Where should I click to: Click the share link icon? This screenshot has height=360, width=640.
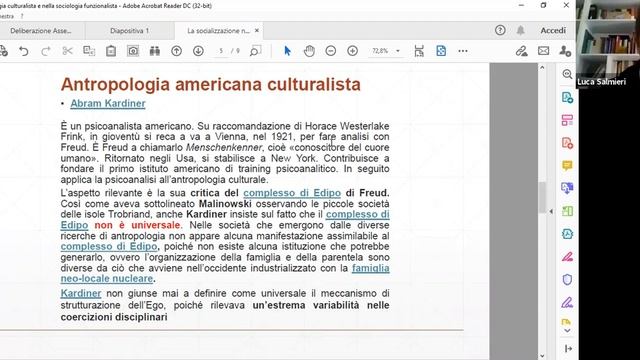coord(521,51)
